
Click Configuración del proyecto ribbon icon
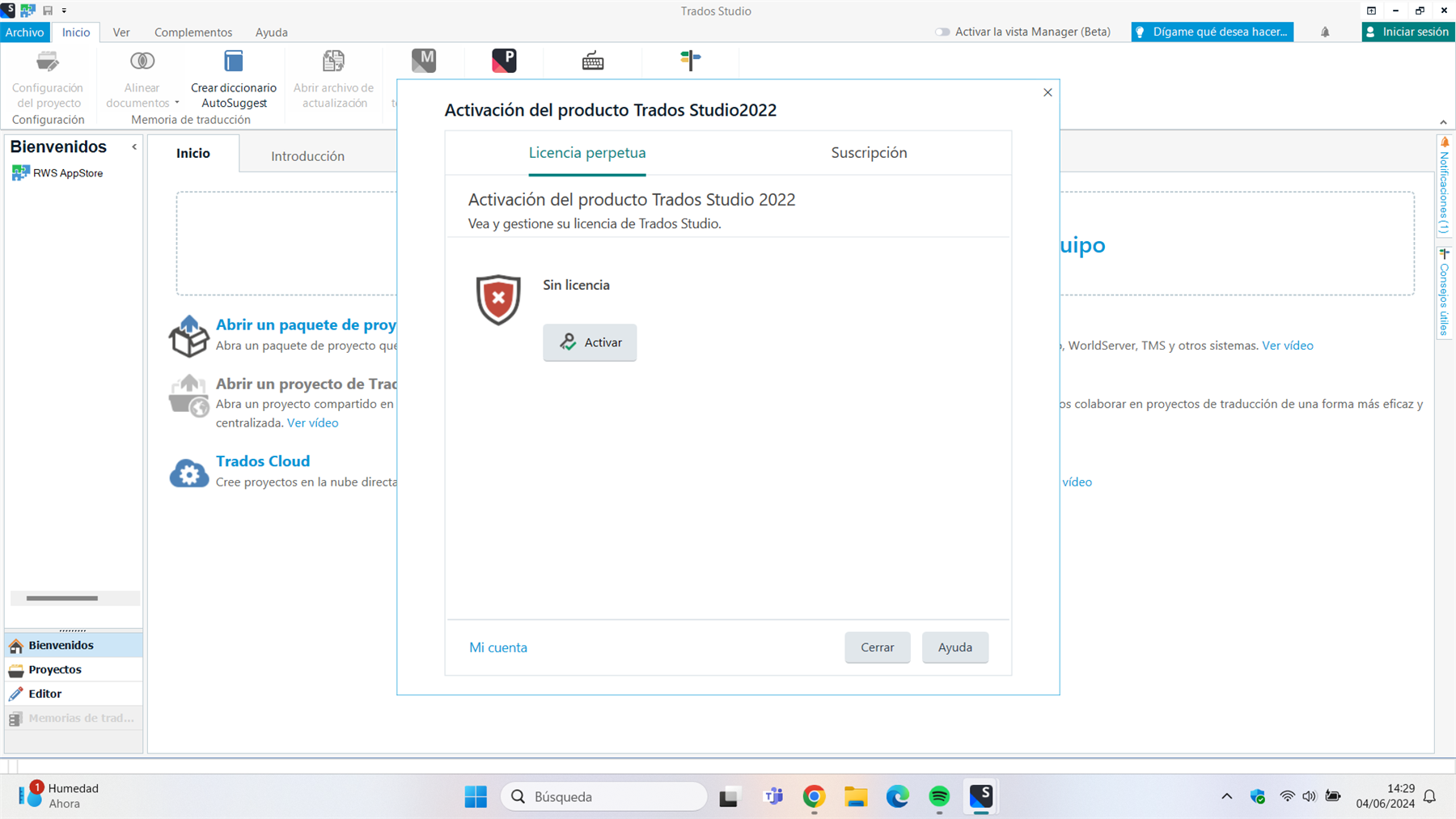pos(48,62)
